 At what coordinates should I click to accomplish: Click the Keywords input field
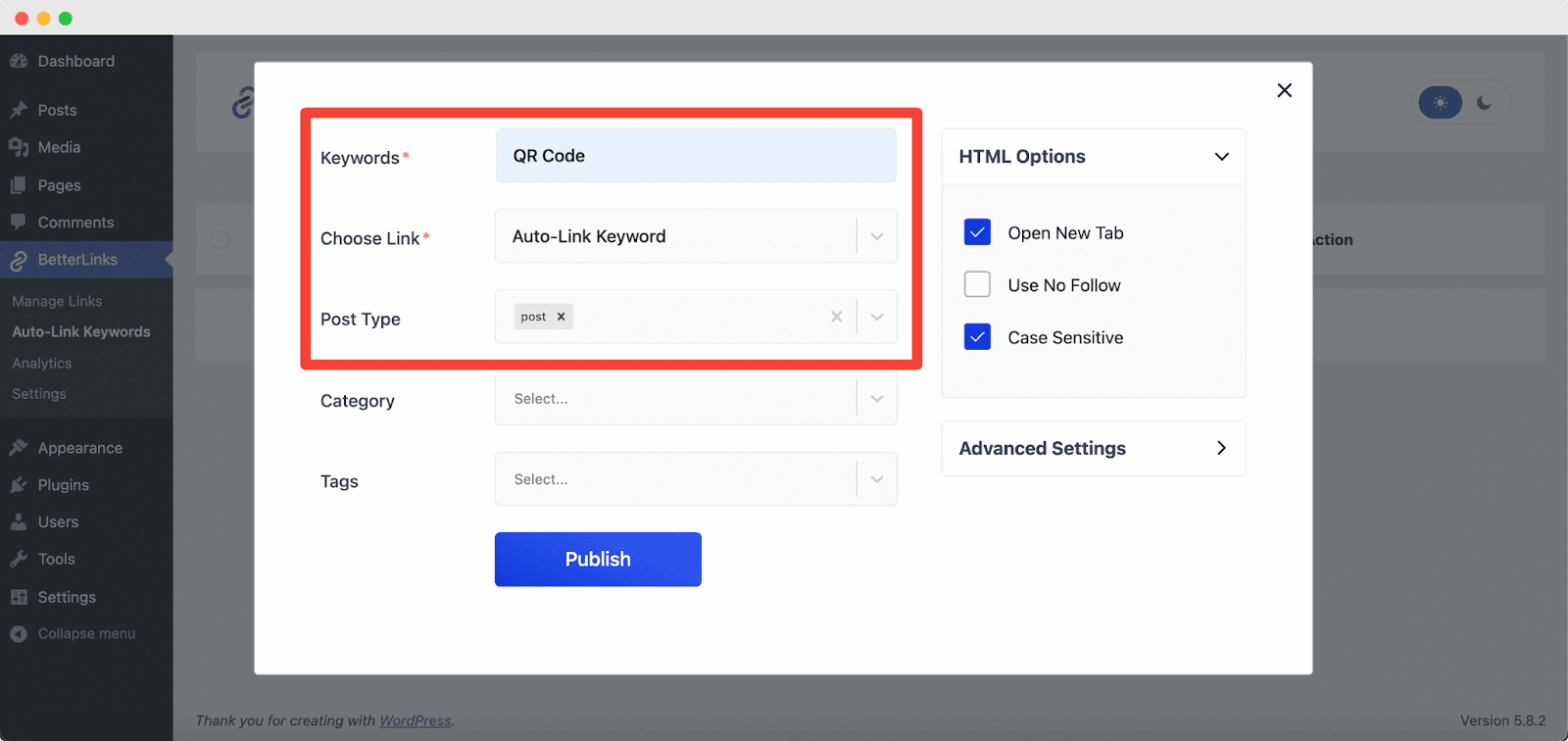696,156
